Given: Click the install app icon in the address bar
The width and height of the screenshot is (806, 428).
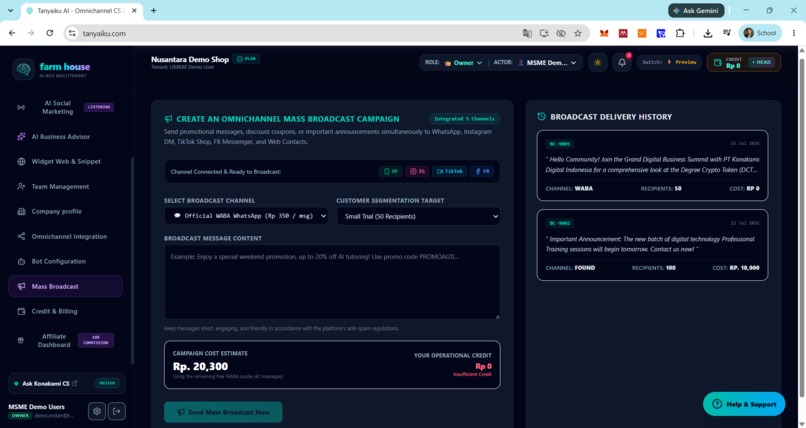Looking at the screenshot, I should coord(544,33).
